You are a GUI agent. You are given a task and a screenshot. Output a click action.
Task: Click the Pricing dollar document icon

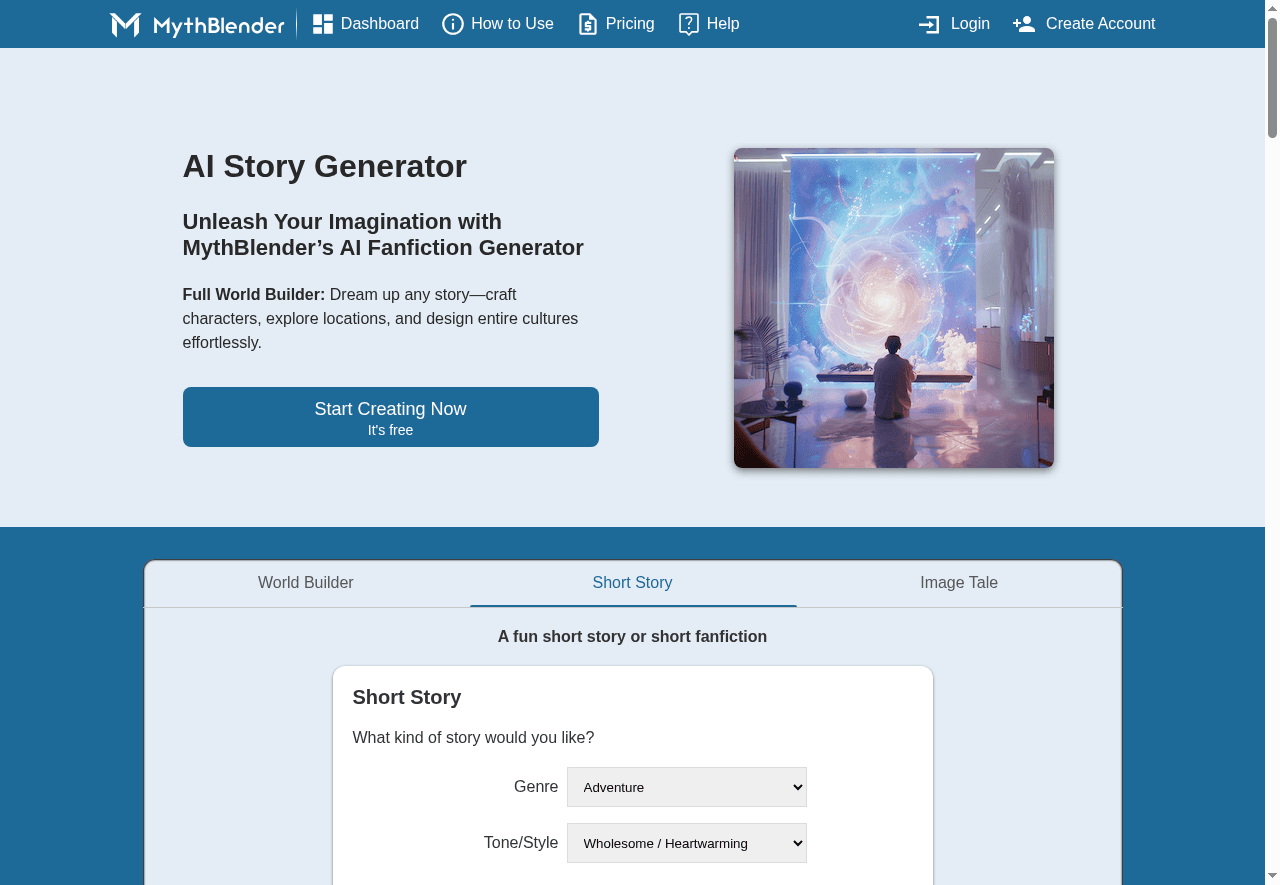click(588, 24)
